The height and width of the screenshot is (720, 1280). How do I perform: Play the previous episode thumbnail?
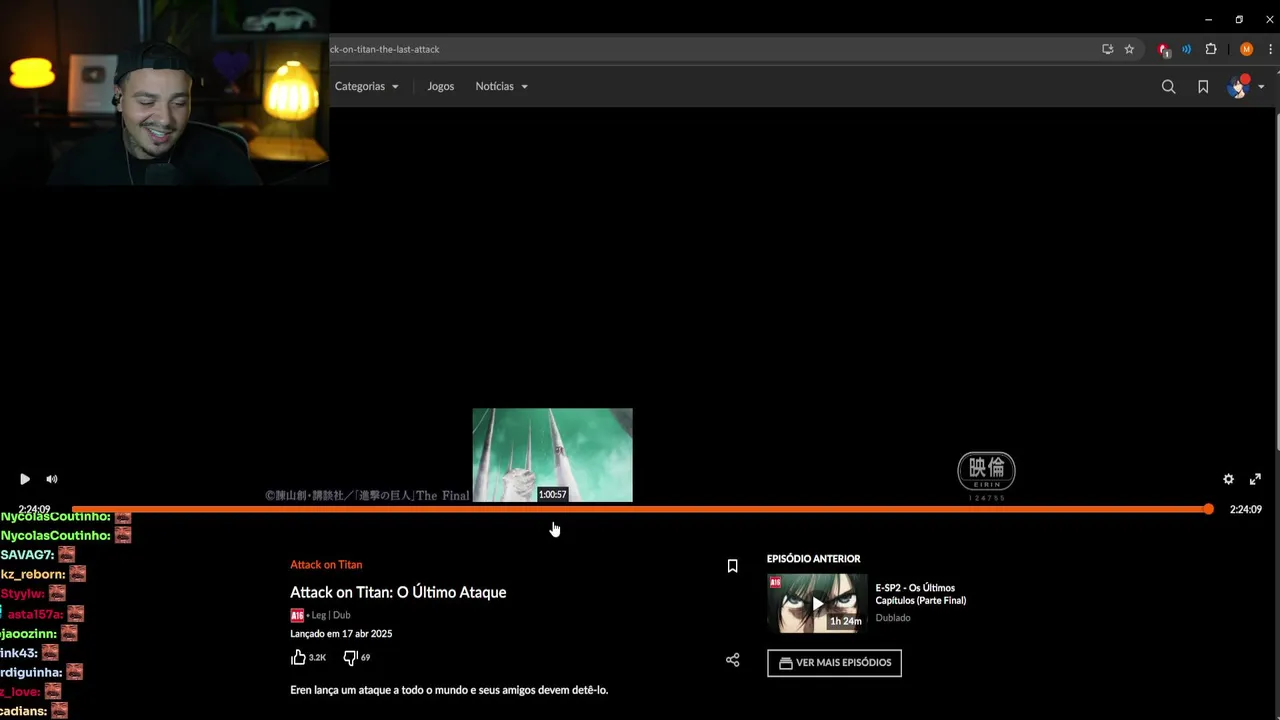817,603
